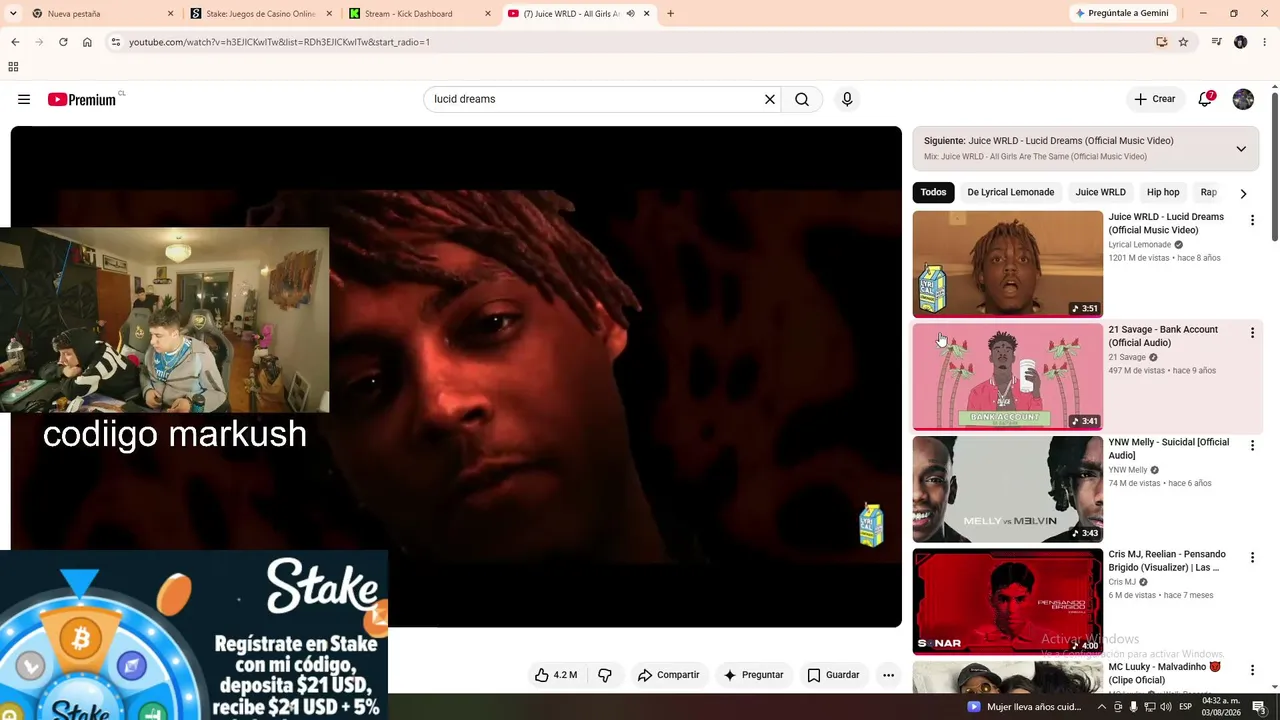The width and height of the screenshot is (1280, 720).
Task: Open Cris MJ Pensando Brigido thumbnail
Action: (1007, 601)
